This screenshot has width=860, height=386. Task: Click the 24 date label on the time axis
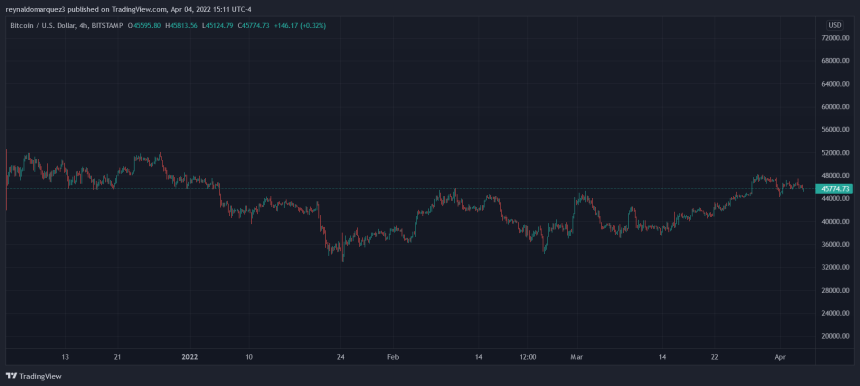[x=341, y=357]
